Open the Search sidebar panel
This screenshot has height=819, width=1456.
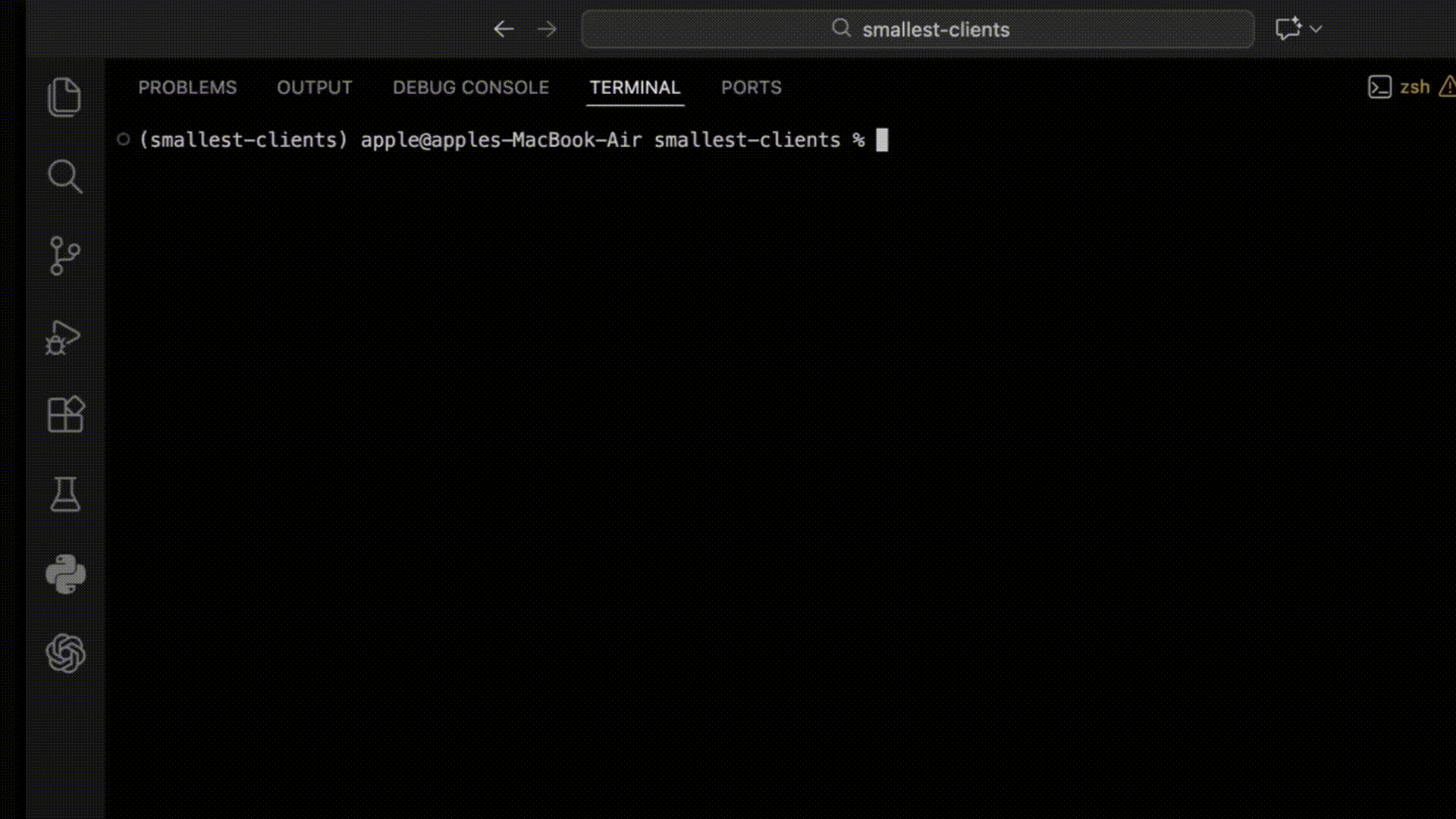click(64, 177)
